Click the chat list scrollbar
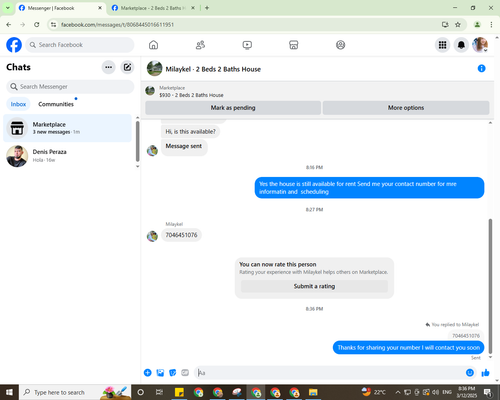This screenshot has height=400, width=500. pyautogui.click(x=137, y=141)
